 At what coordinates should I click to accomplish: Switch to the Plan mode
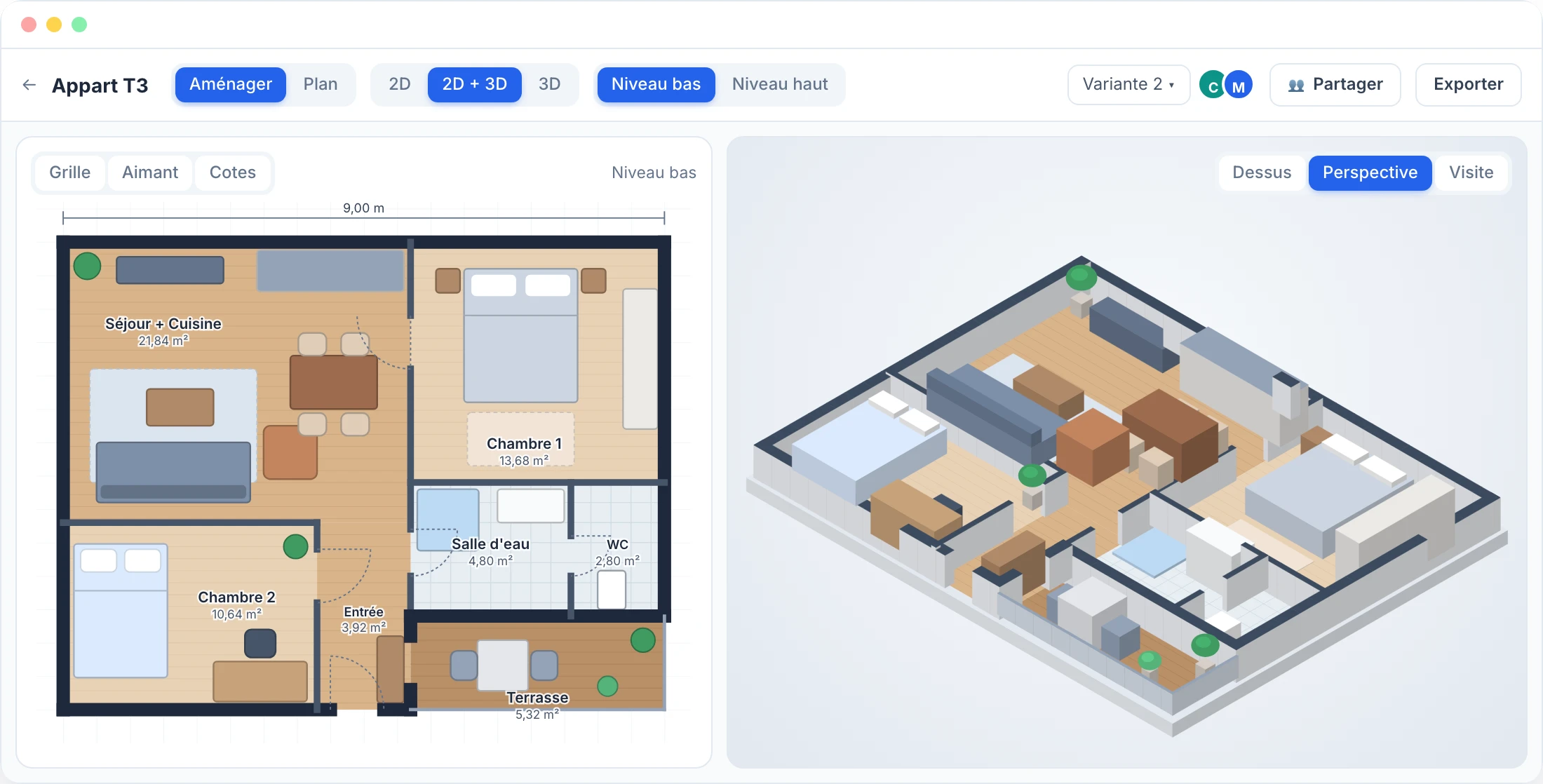[320, 85]
